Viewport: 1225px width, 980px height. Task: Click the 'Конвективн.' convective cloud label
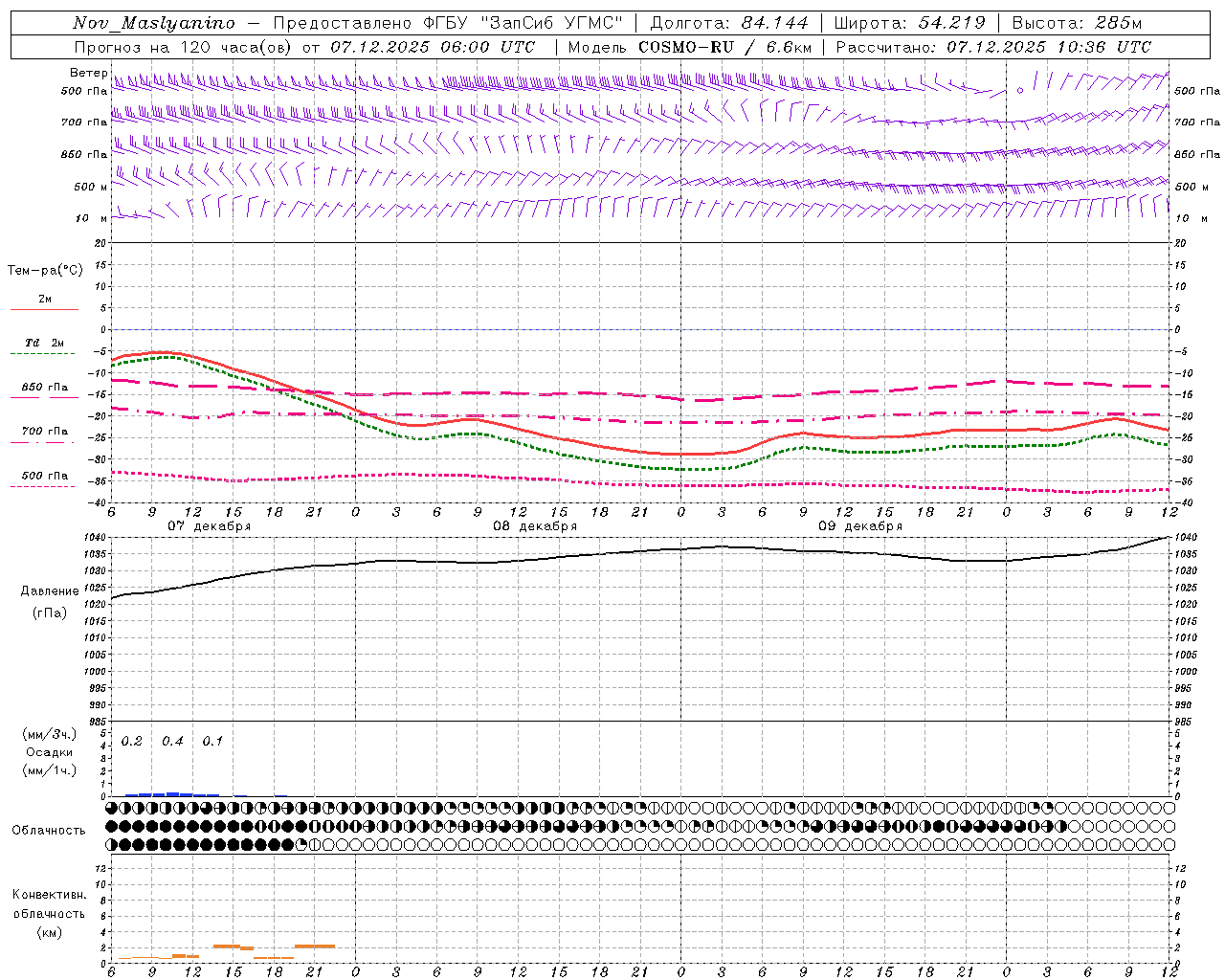point(49,895)
